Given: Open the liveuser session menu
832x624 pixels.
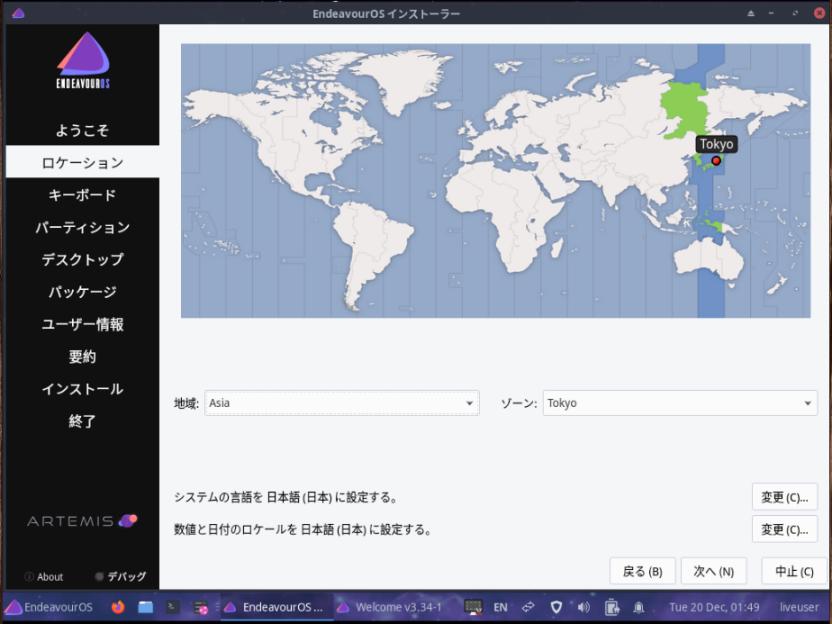Looking at the screenshot, I should [800, 607].
